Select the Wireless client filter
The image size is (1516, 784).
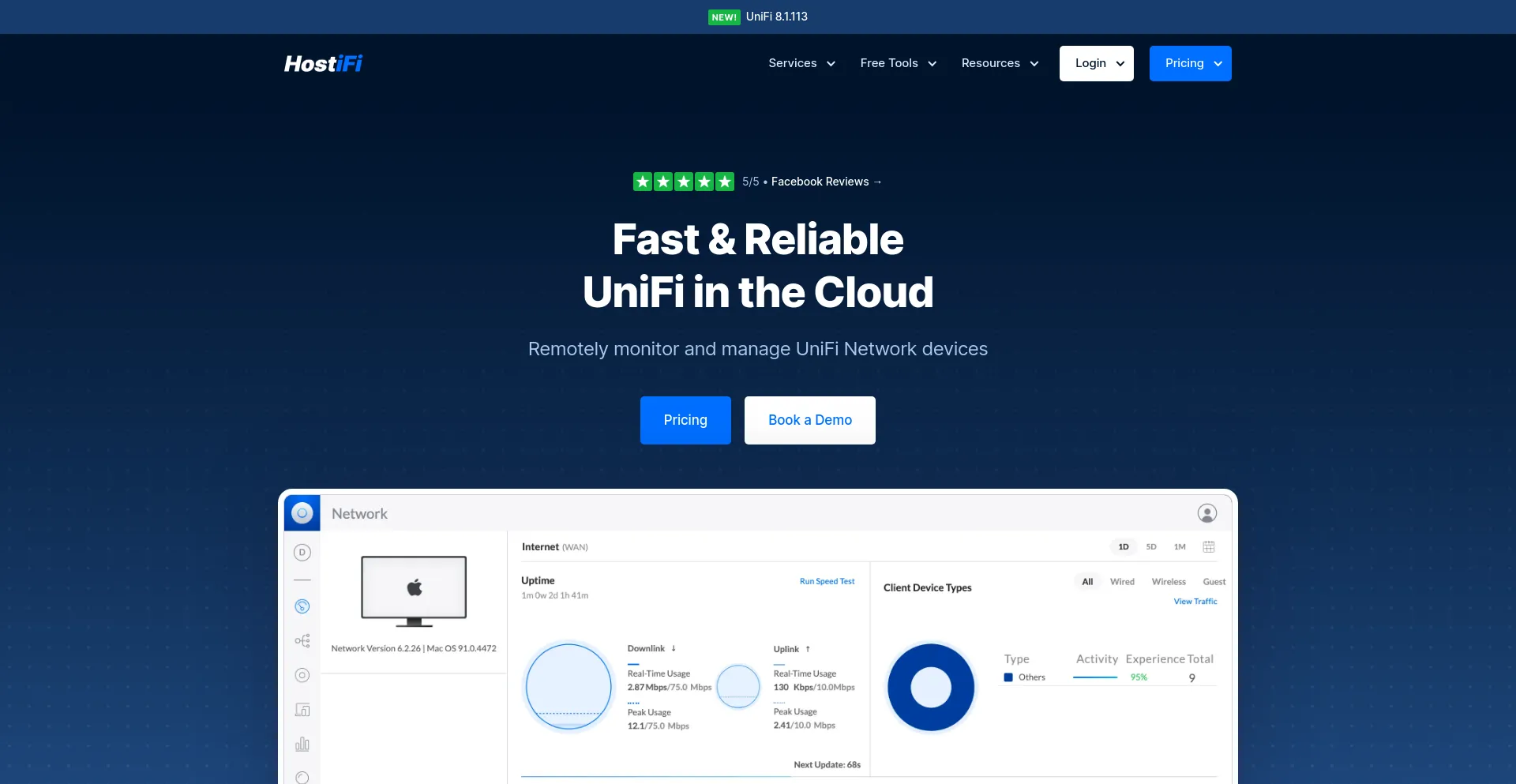(x=1169, y=582)
